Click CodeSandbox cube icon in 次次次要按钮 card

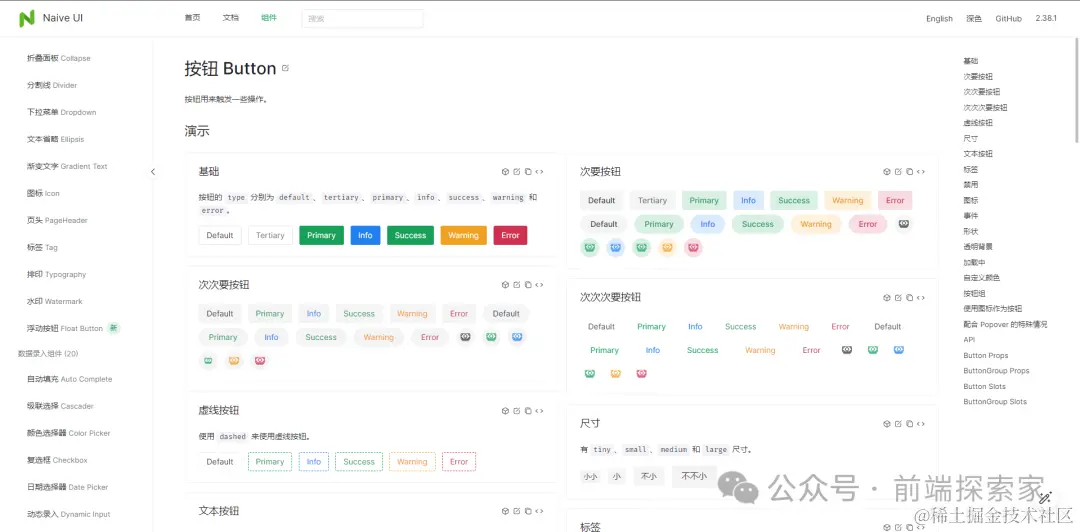coord(886,298)
